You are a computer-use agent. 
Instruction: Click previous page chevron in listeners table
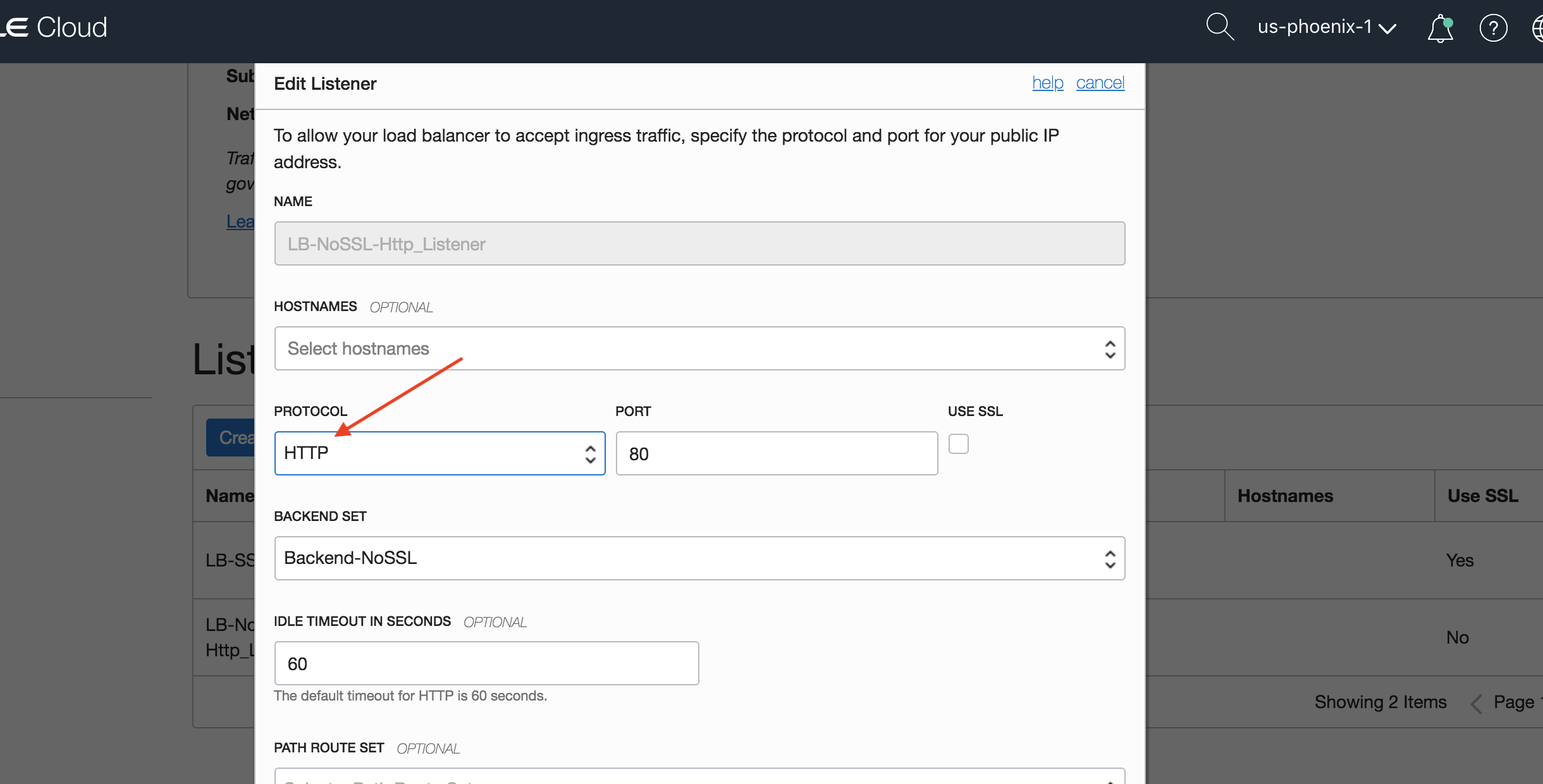click(1476, 703)
